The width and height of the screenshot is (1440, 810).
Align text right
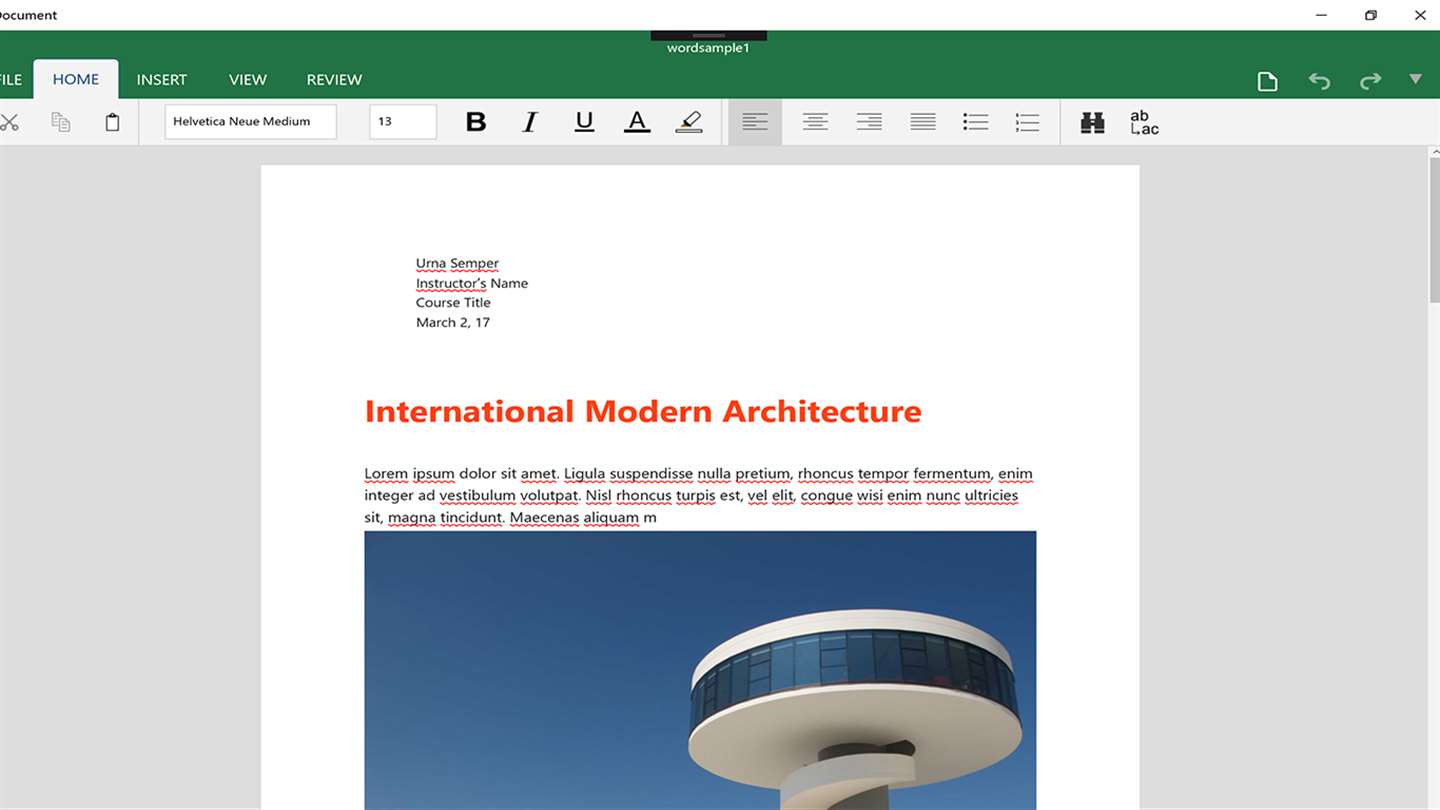(x=869, y=122)
